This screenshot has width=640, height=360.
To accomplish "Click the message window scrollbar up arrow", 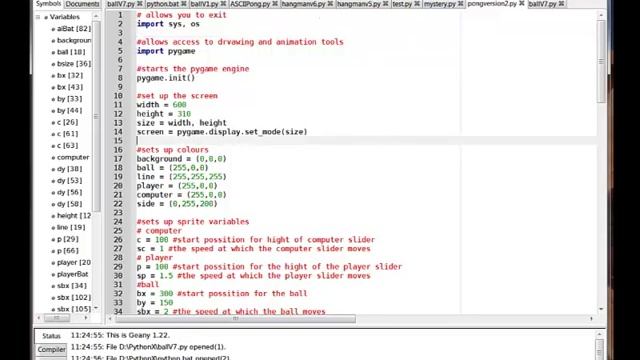I will (x=600, y=335).
